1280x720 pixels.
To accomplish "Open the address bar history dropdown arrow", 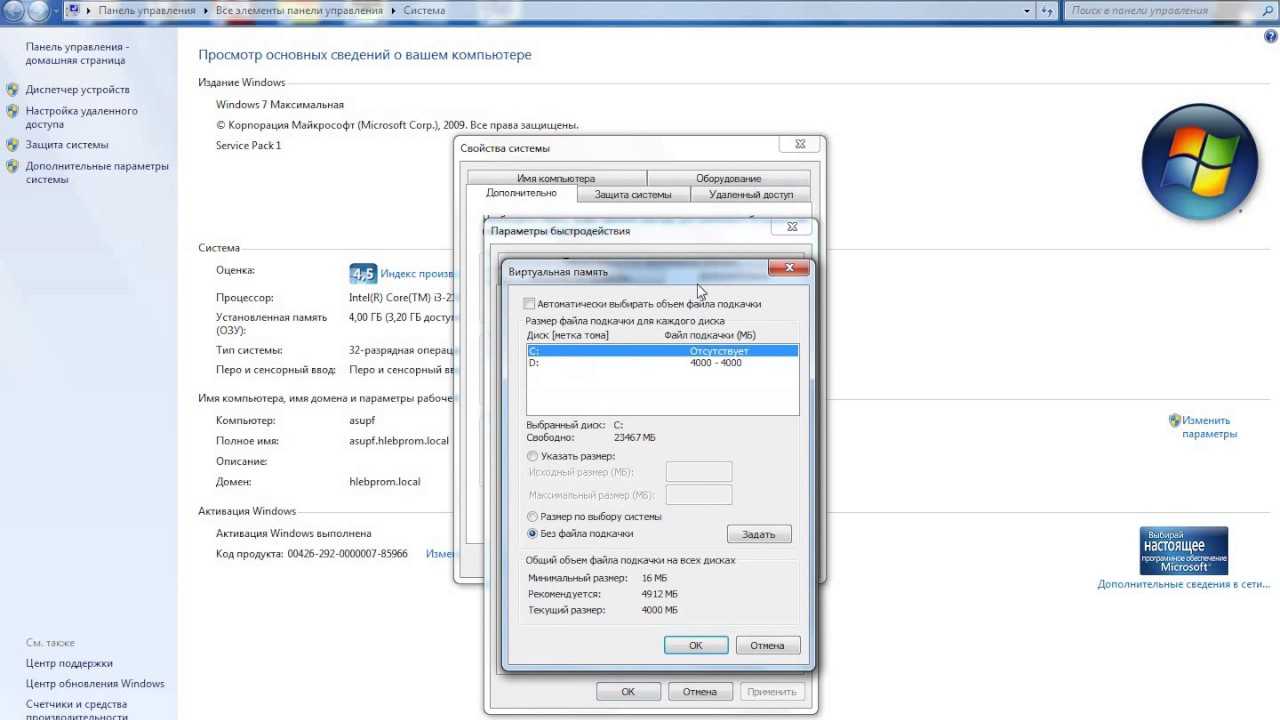I will coord(1027,10).
